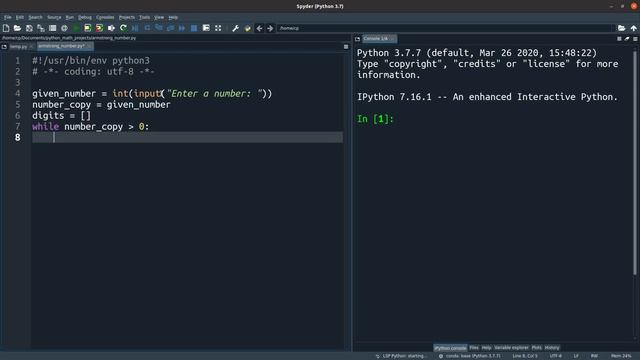Click line number 4 in editor gutter

[18, 94]
